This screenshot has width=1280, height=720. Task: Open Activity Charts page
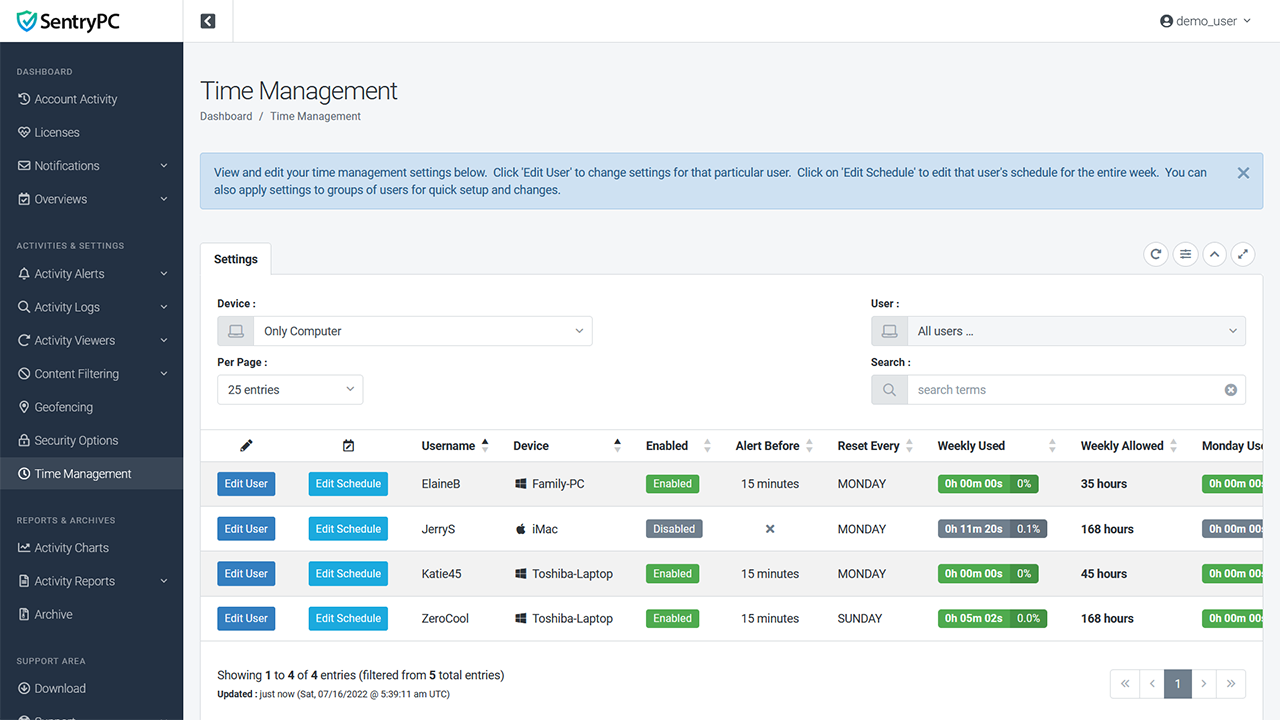click(91, 548)
